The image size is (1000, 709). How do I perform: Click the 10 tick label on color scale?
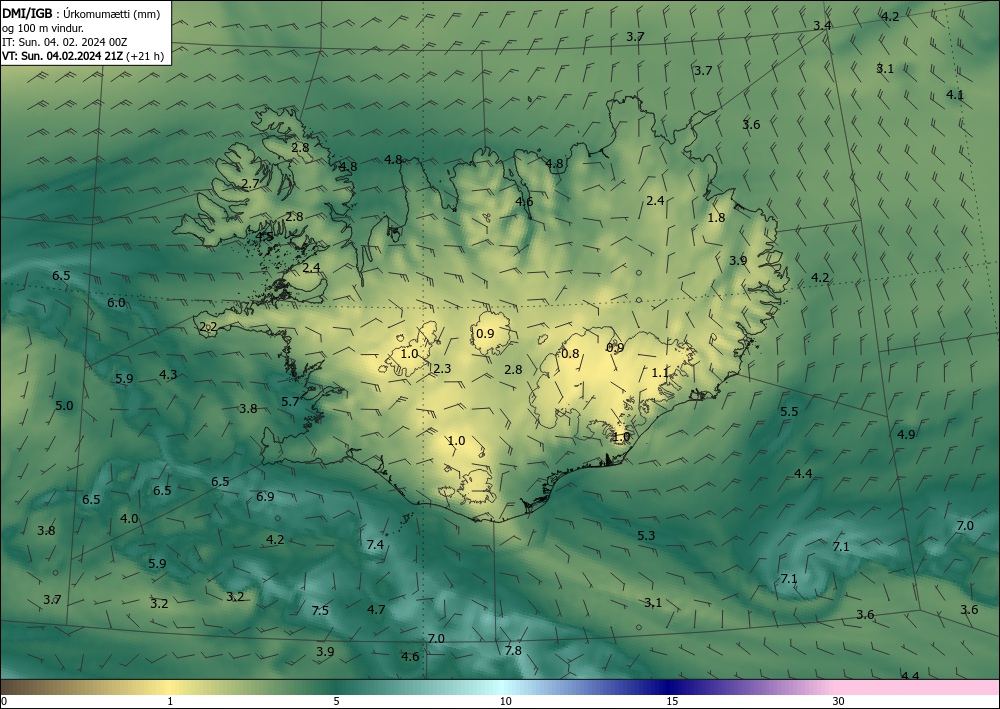pyautogui.click(x=505, y=701)
